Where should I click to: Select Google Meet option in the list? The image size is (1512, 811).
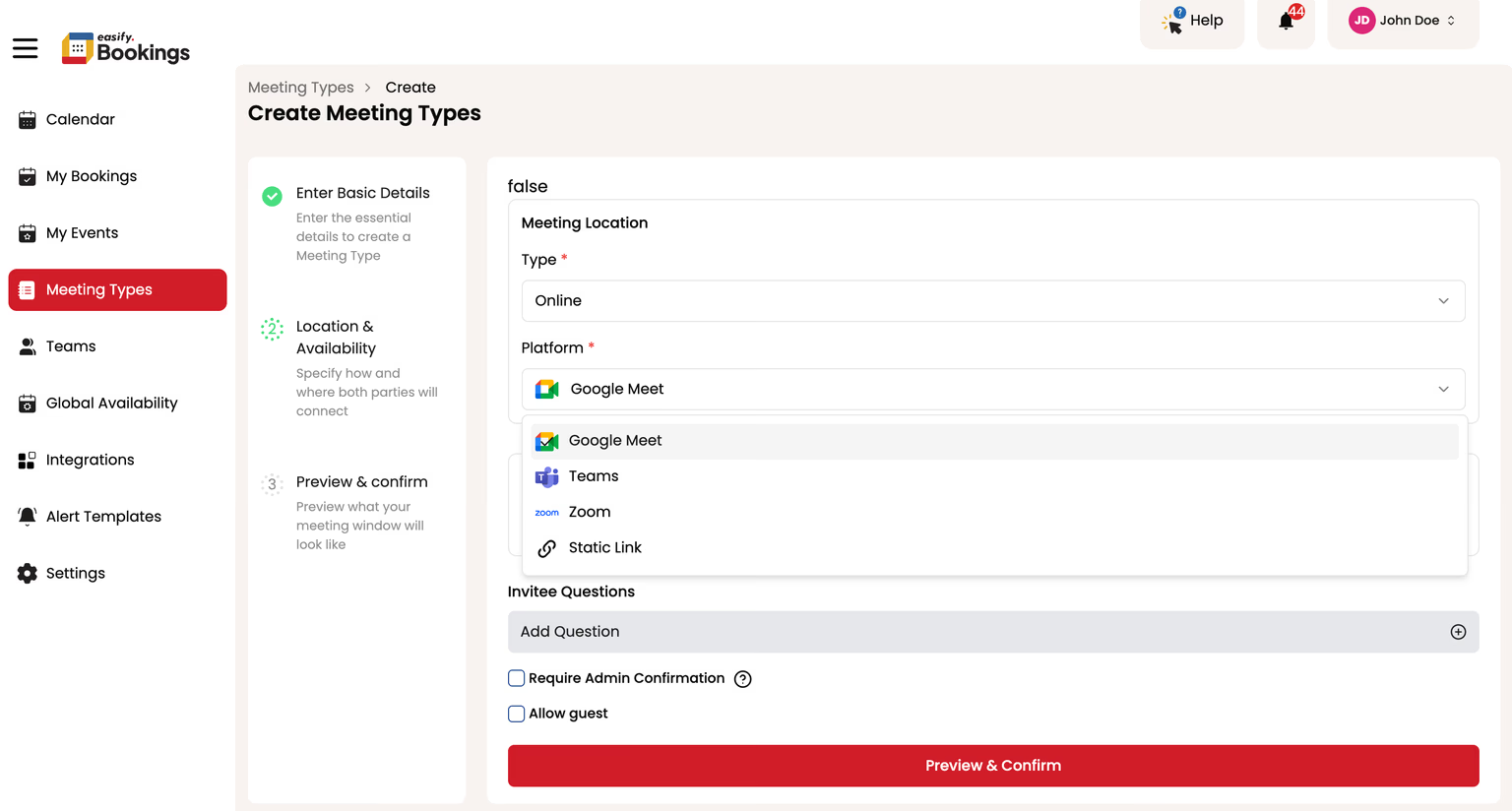pos(994,441)
